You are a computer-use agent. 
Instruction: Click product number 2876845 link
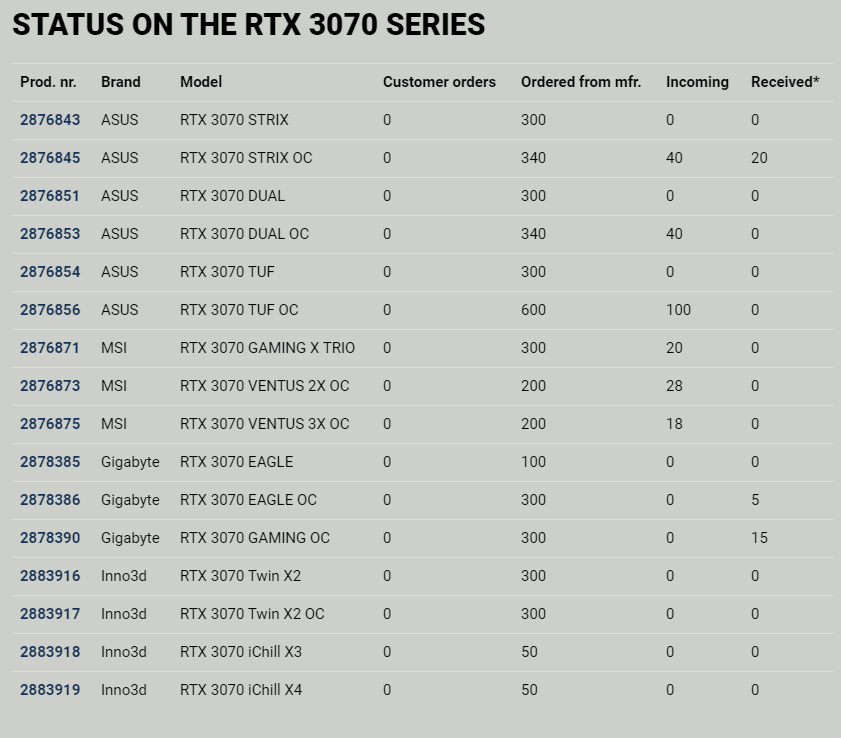(50, 158)
